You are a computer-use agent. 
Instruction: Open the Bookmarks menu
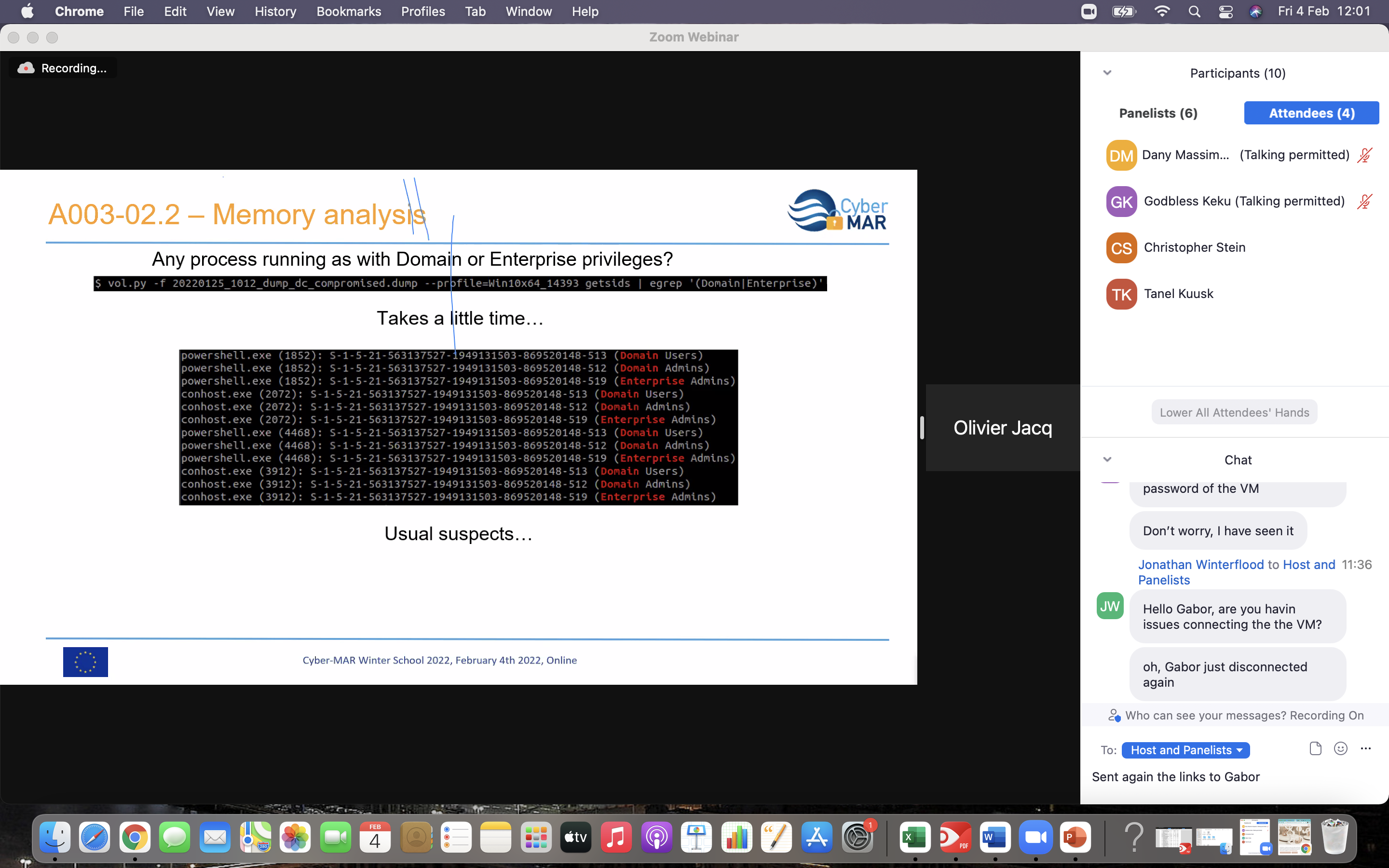348,12
